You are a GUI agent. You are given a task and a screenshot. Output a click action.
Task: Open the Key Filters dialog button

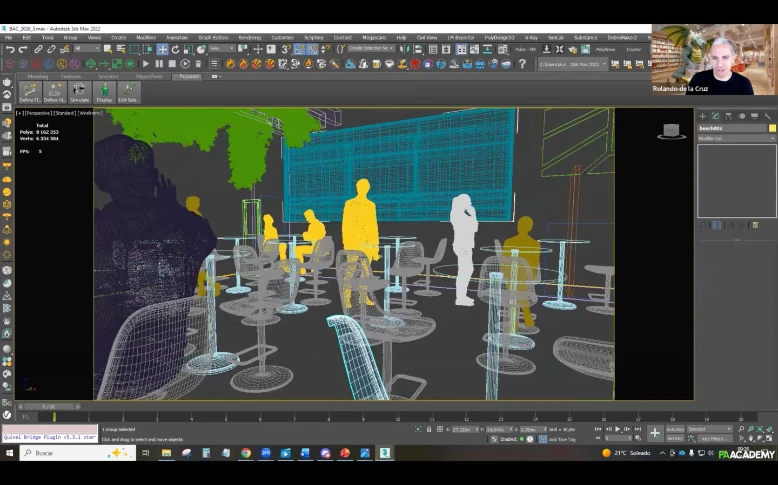[714, 438]
